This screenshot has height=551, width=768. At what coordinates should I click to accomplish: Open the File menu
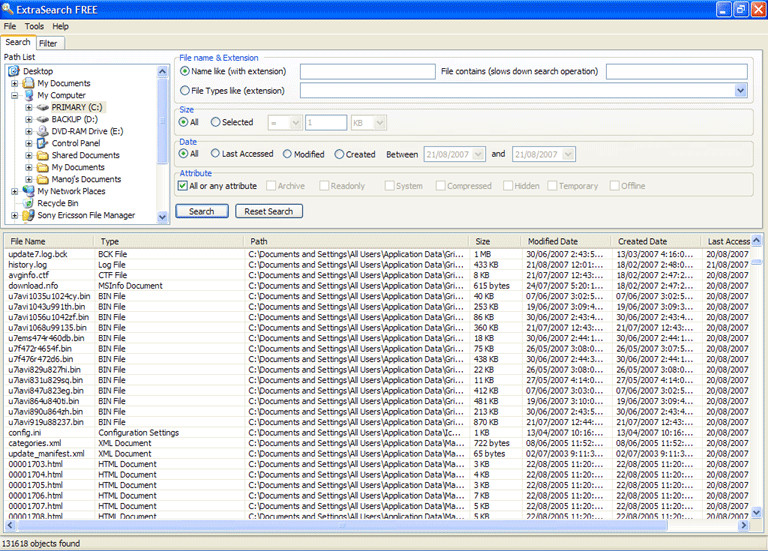tap(10, 26)
